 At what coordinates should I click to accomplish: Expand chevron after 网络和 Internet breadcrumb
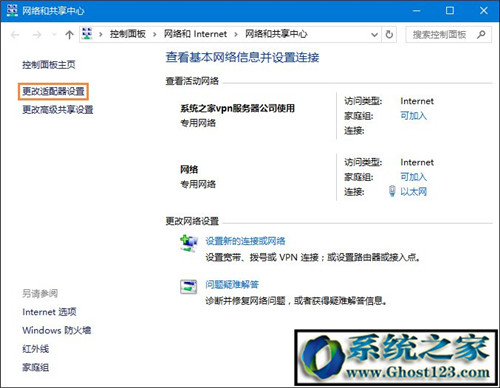pyautogui.click(x=236, y=34)
